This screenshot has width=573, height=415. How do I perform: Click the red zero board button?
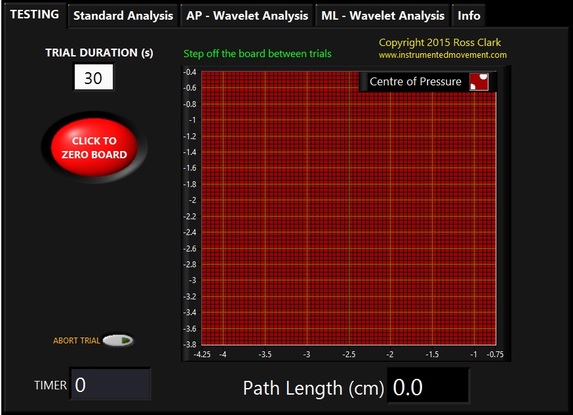pyautogui.click(x=94, y=147)
